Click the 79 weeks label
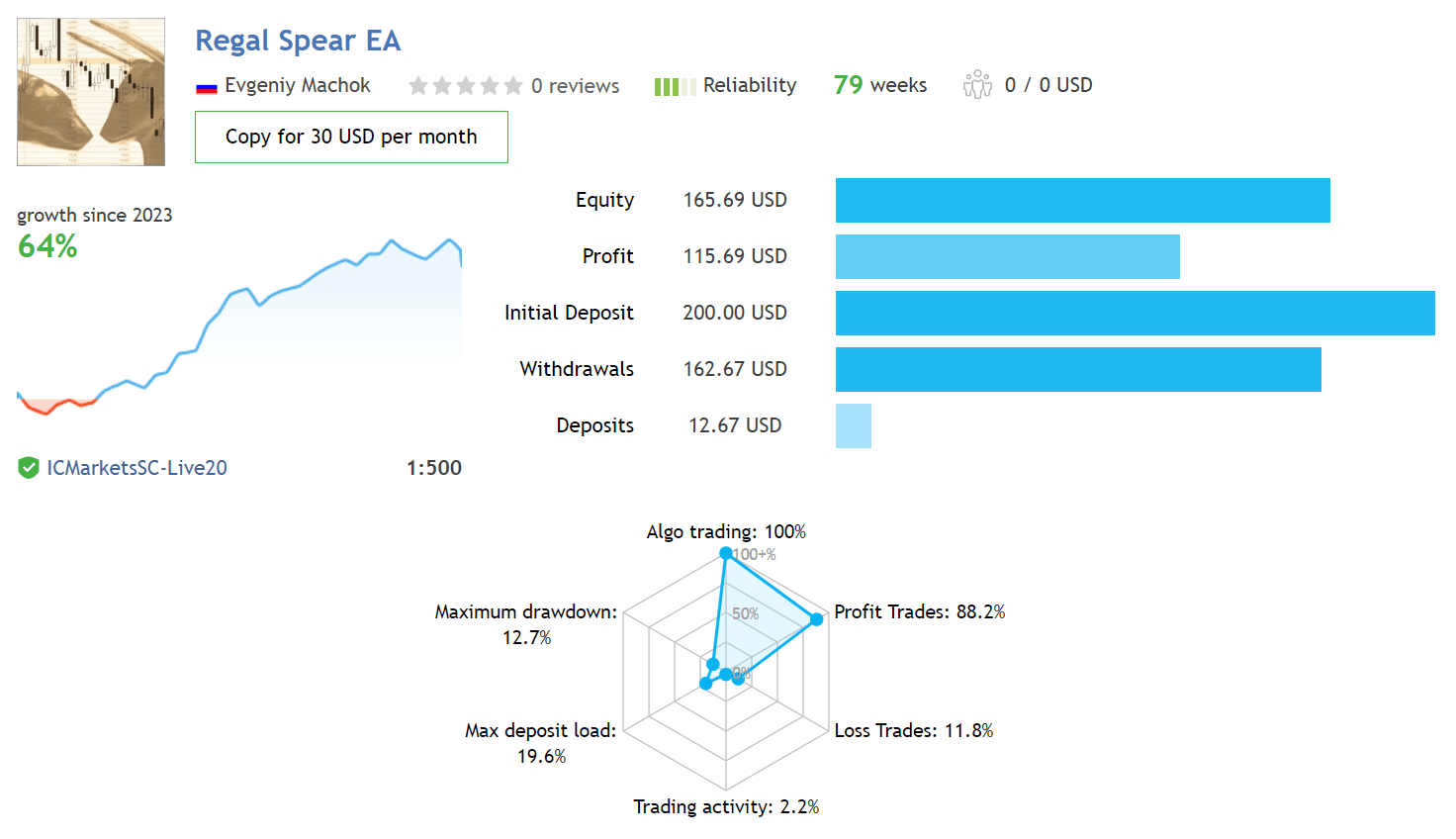The height and width of the screenshot is (839, 1456). pos(879,85)
